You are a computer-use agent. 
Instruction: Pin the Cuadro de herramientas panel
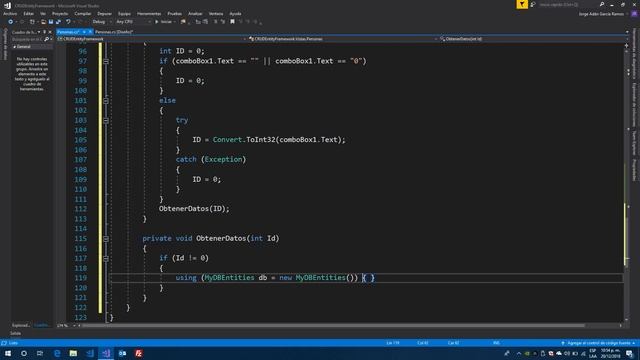pos(44,32)
